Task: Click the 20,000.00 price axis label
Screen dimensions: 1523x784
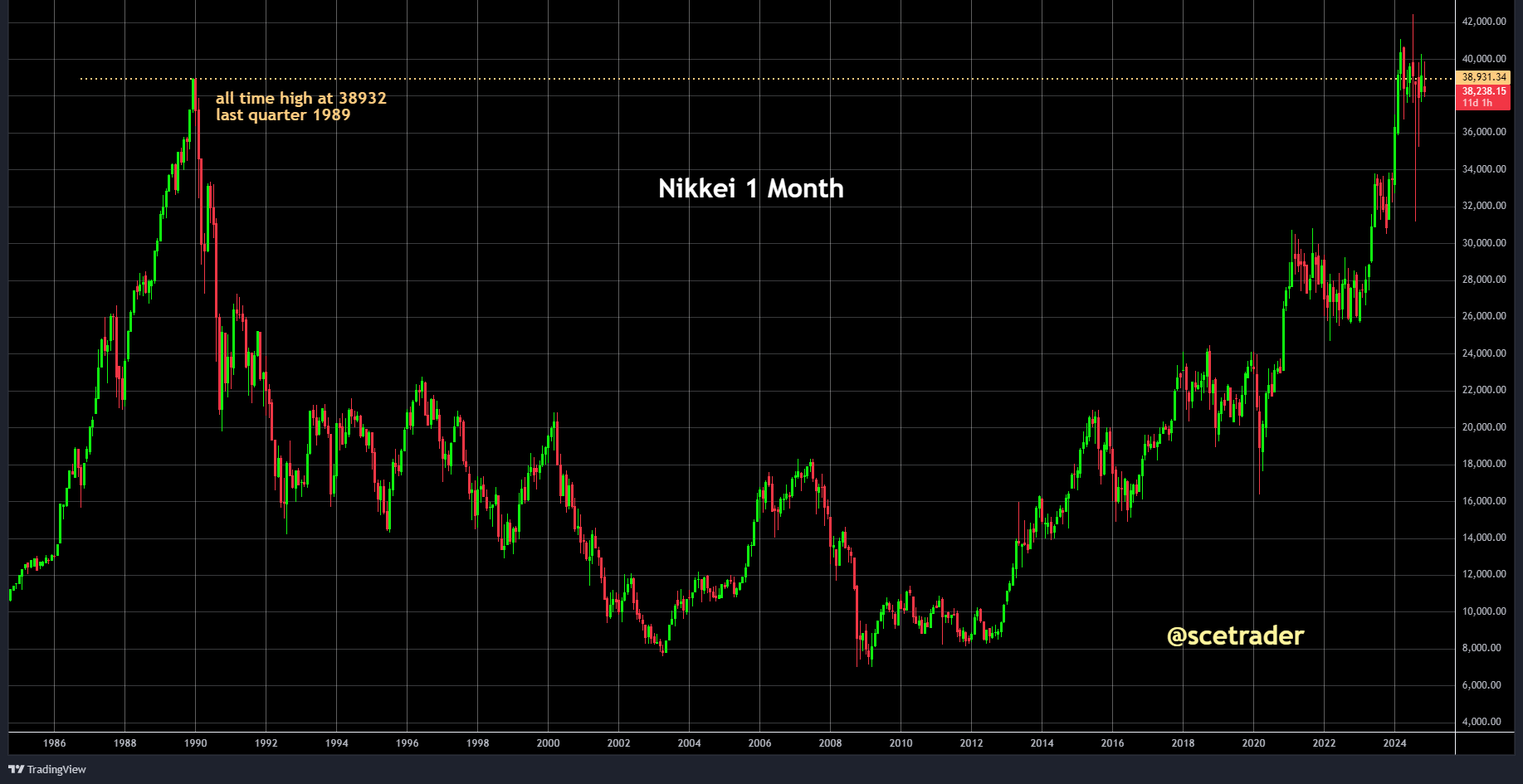Action: tap(1484, 427)
